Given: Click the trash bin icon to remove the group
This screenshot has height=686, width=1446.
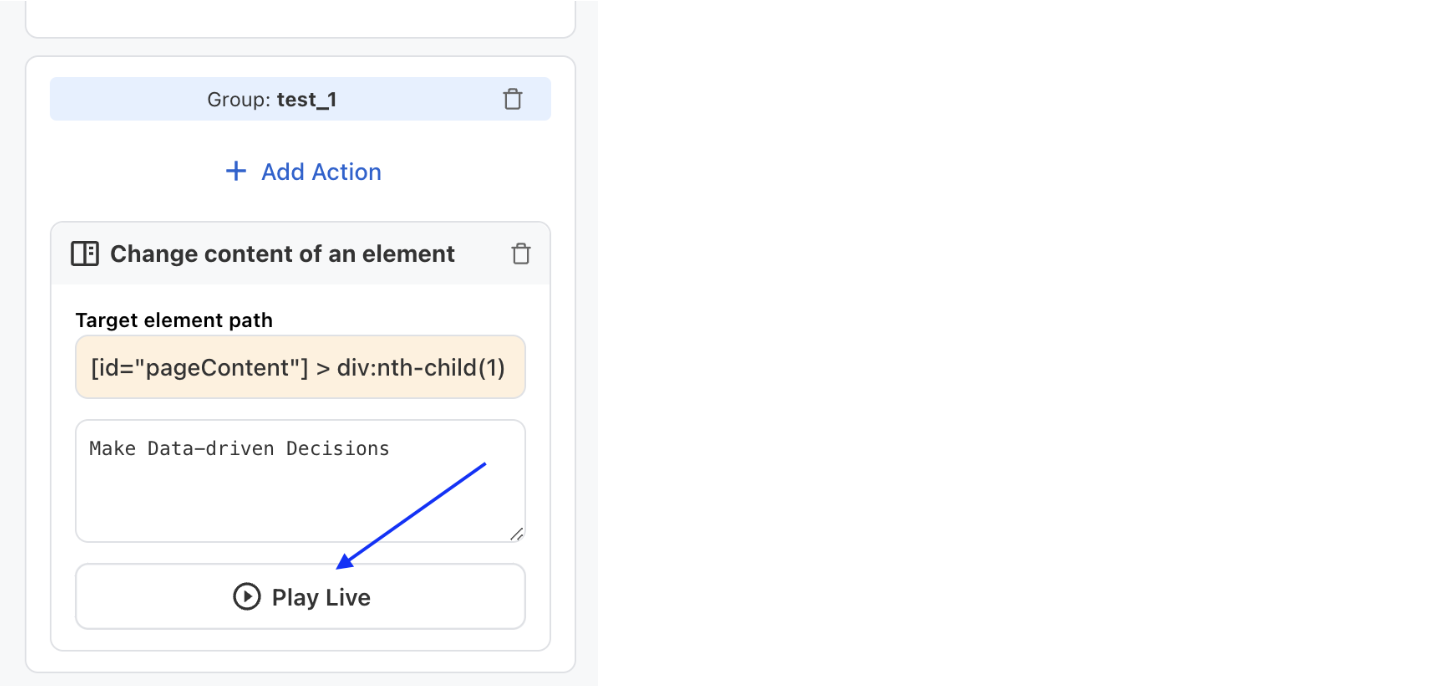Looking at the screenshot, I should (513, 99).
